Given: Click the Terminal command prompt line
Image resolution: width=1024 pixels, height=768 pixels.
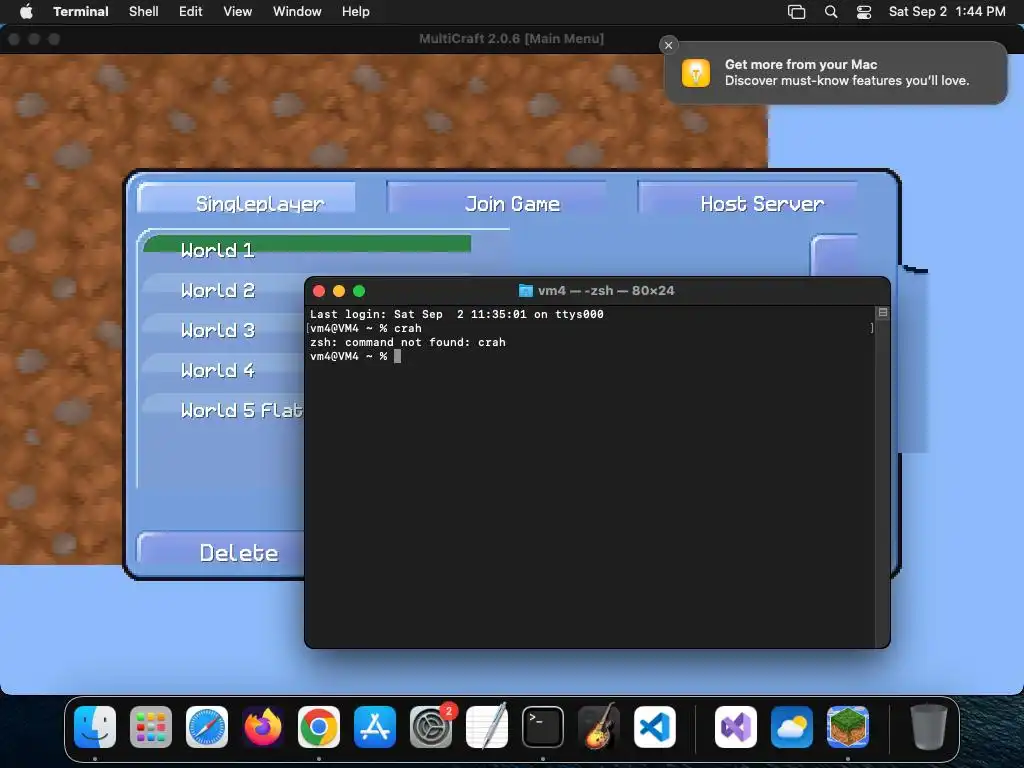Looking at the screenshot, I should [x=355, y=356].
